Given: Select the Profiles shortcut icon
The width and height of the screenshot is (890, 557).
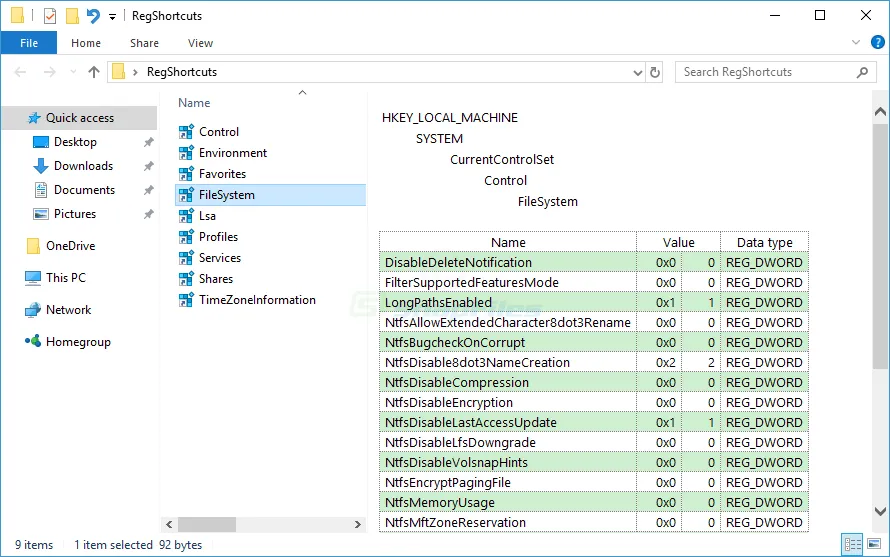Looking at the screenshot, I should coord(186,237).
